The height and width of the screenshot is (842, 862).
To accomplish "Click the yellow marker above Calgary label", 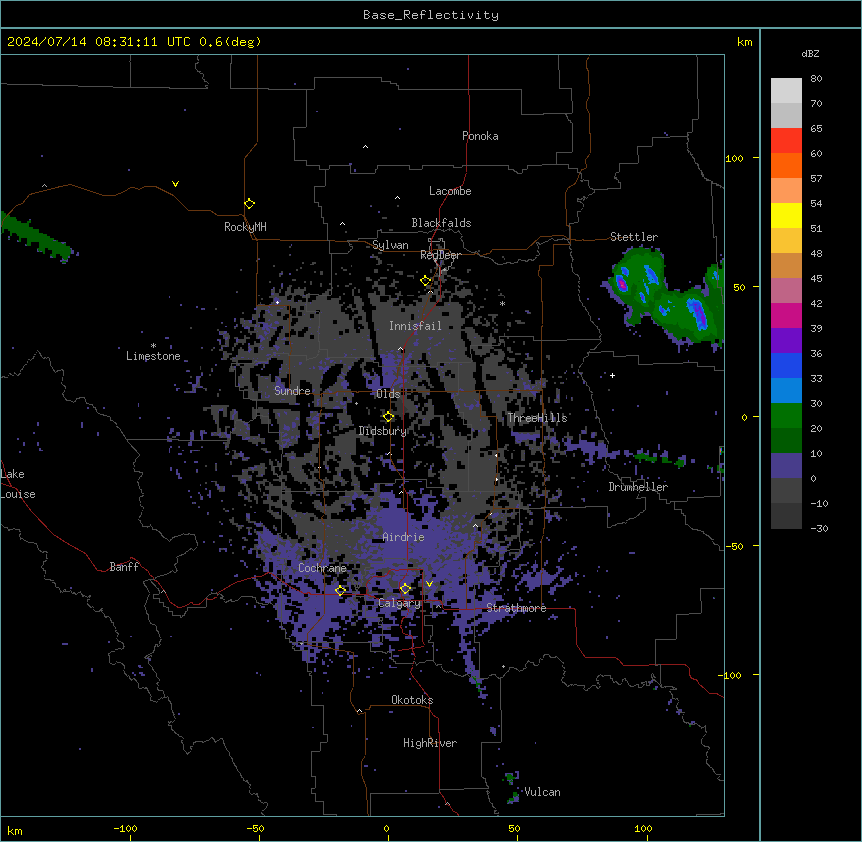I will point(405,589).
